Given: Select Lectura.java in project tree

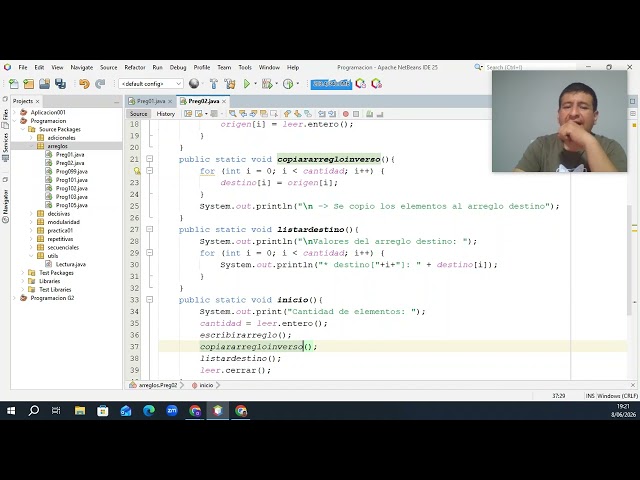Looking at the screenshot, I should [71, 264].
